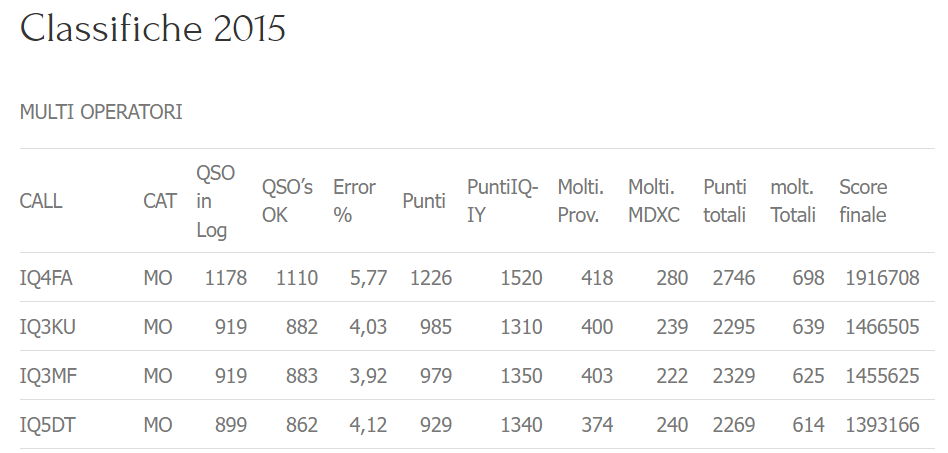The image size is (948, 453).
Task: Click the PuntiIQ-IY column header
Action: pyautogui.click(x=502, y=201)
